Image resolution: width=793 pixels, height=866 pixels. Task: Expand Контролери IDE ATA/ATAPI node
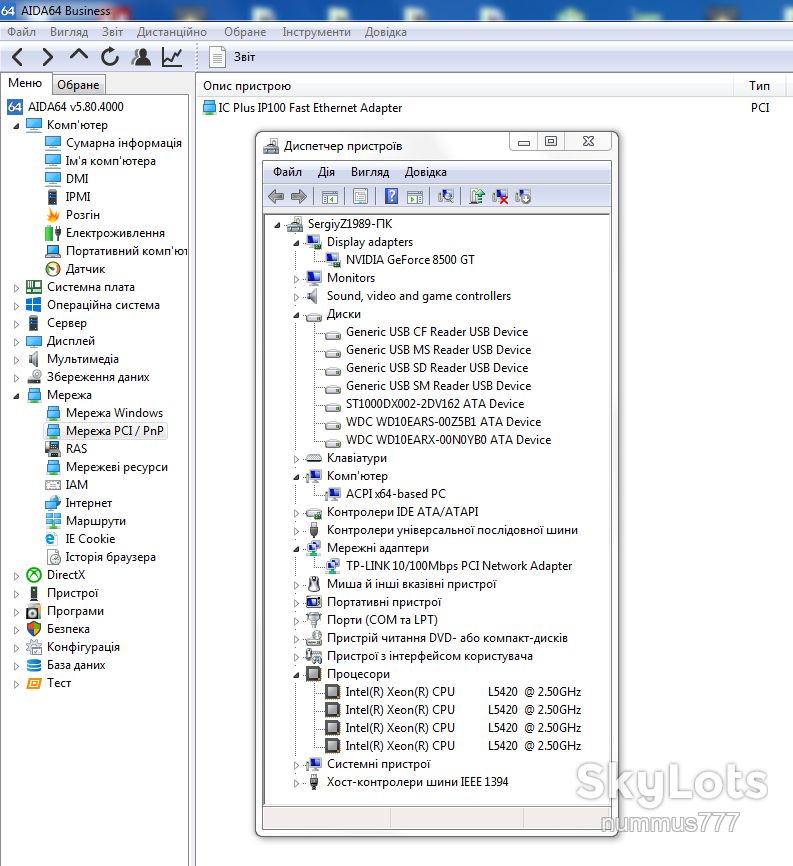[x=297, y=513]
